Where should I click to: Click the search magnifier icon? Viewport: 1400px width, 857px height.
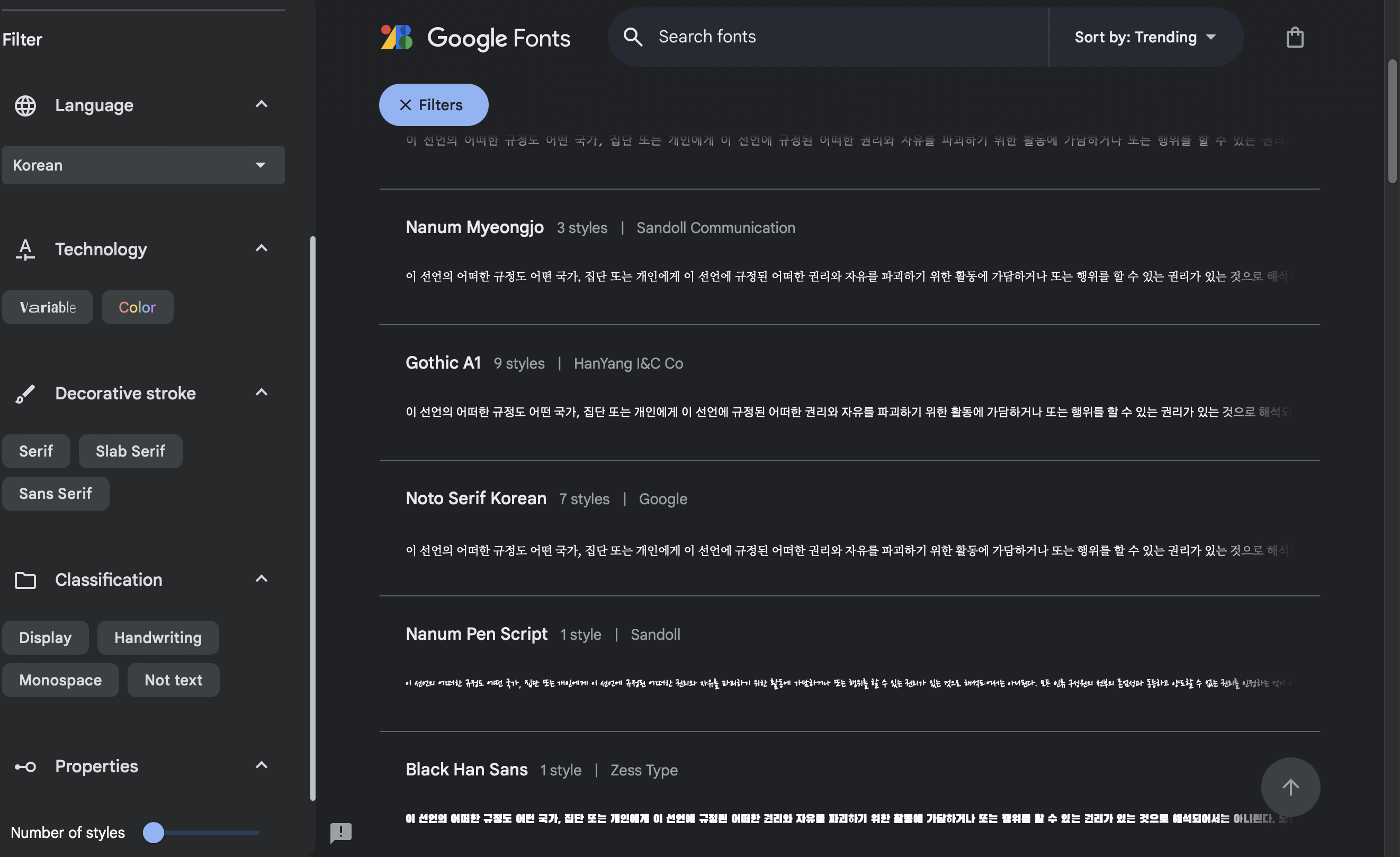pyautogui.click(x=632, y=37)
